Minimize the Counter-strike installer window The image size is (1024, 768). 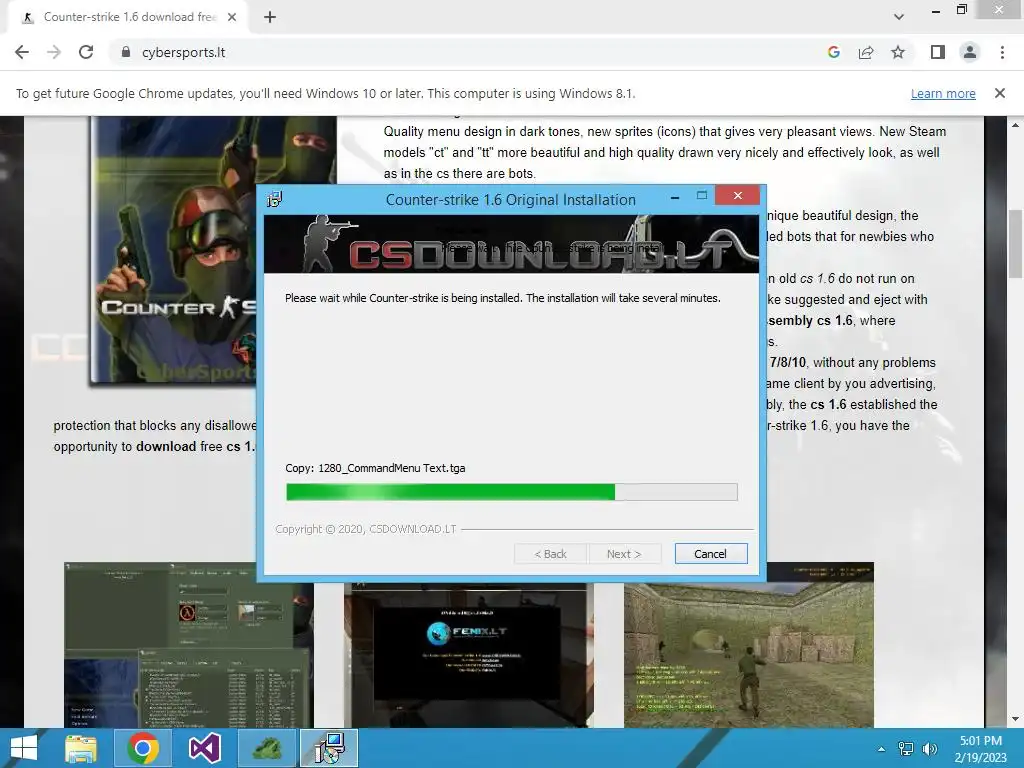pos(675,196)
